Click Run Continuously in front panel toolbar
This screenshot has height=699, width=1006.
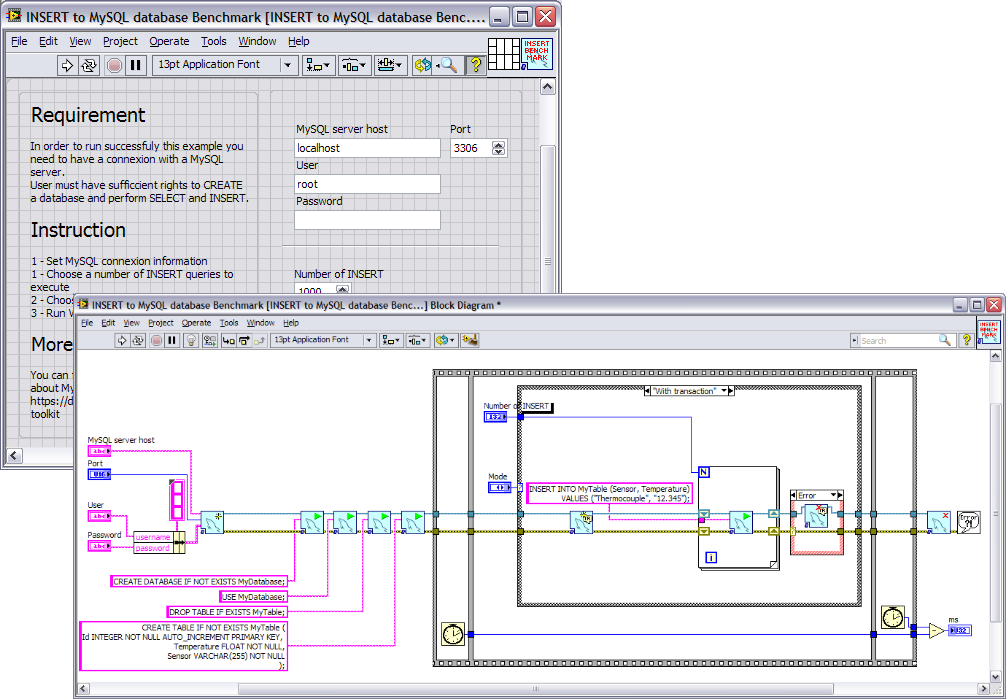(90, 65)
